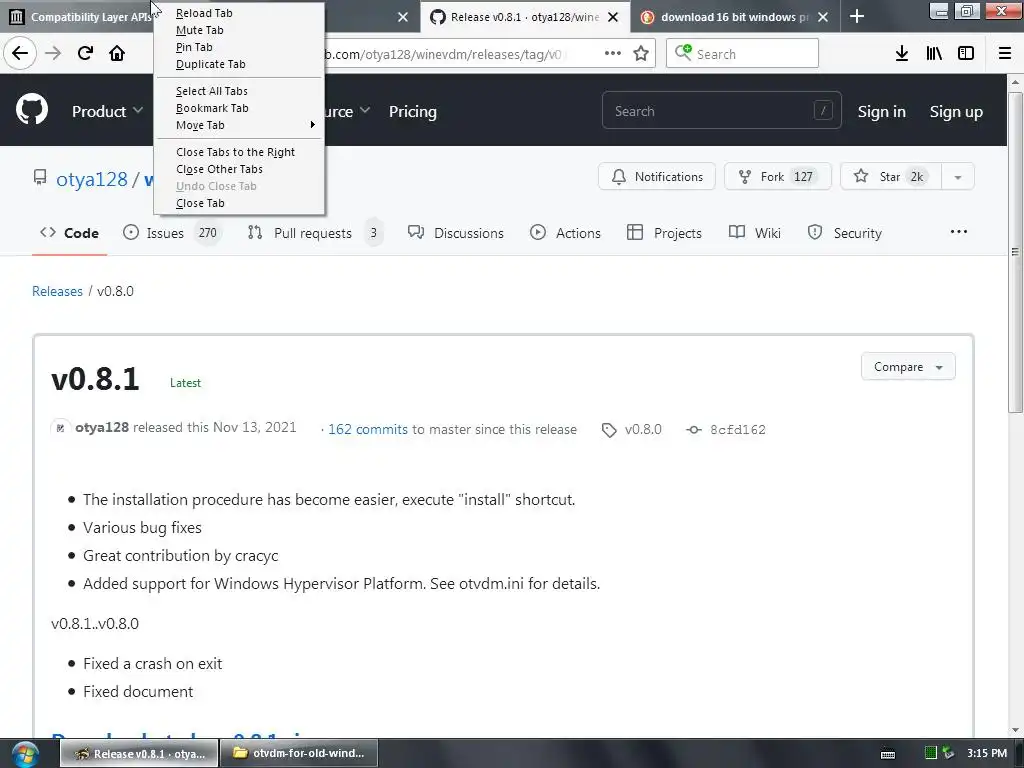Open the 162 commits link
Viewport: 1024px width, 768px height.
368,429
